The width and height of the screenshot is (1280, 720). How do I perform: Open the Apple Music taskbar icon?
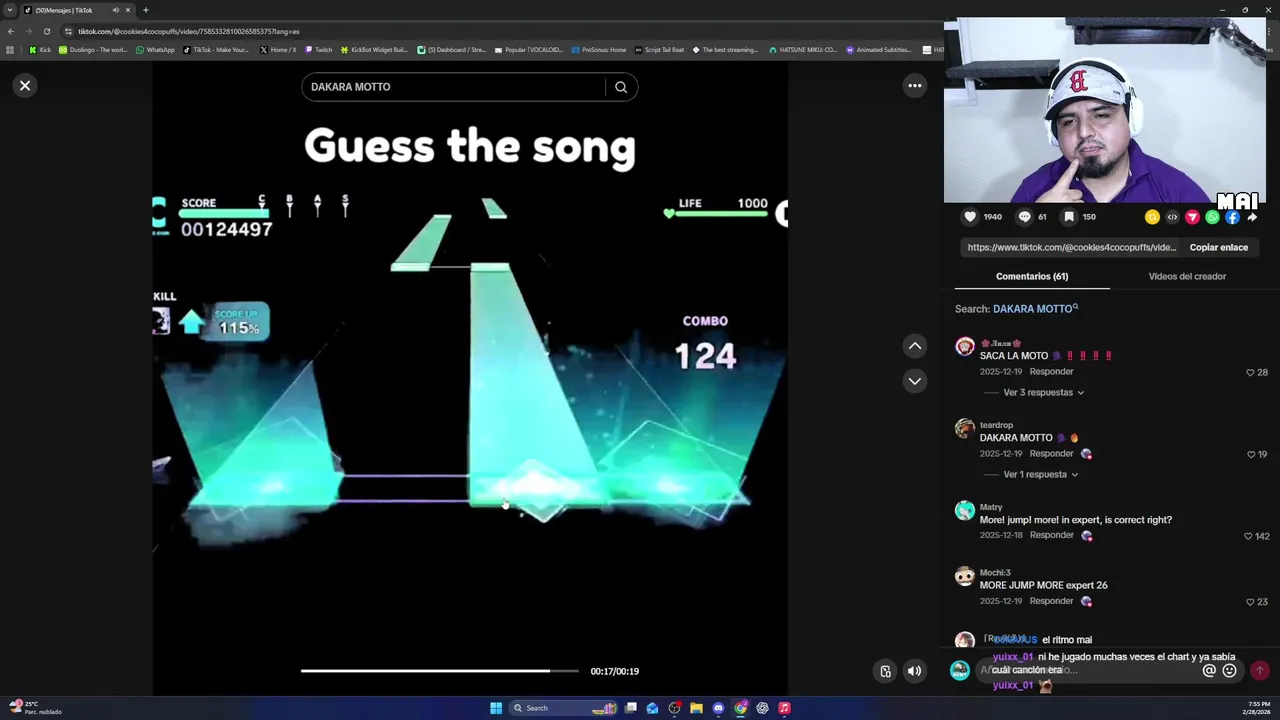(784, 708)
